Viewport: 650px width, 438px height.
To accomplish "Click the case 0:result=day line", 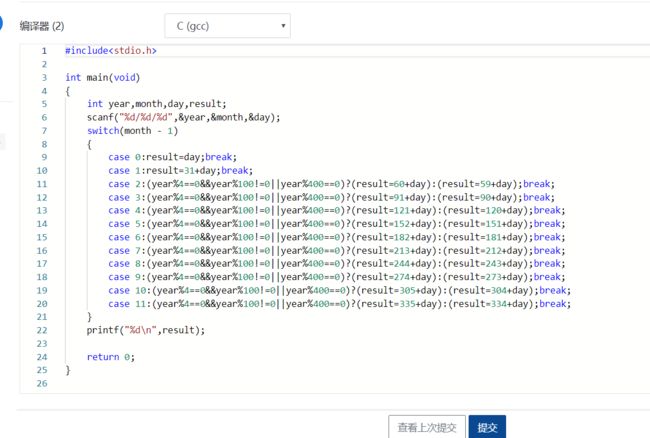I will [172, 157].
